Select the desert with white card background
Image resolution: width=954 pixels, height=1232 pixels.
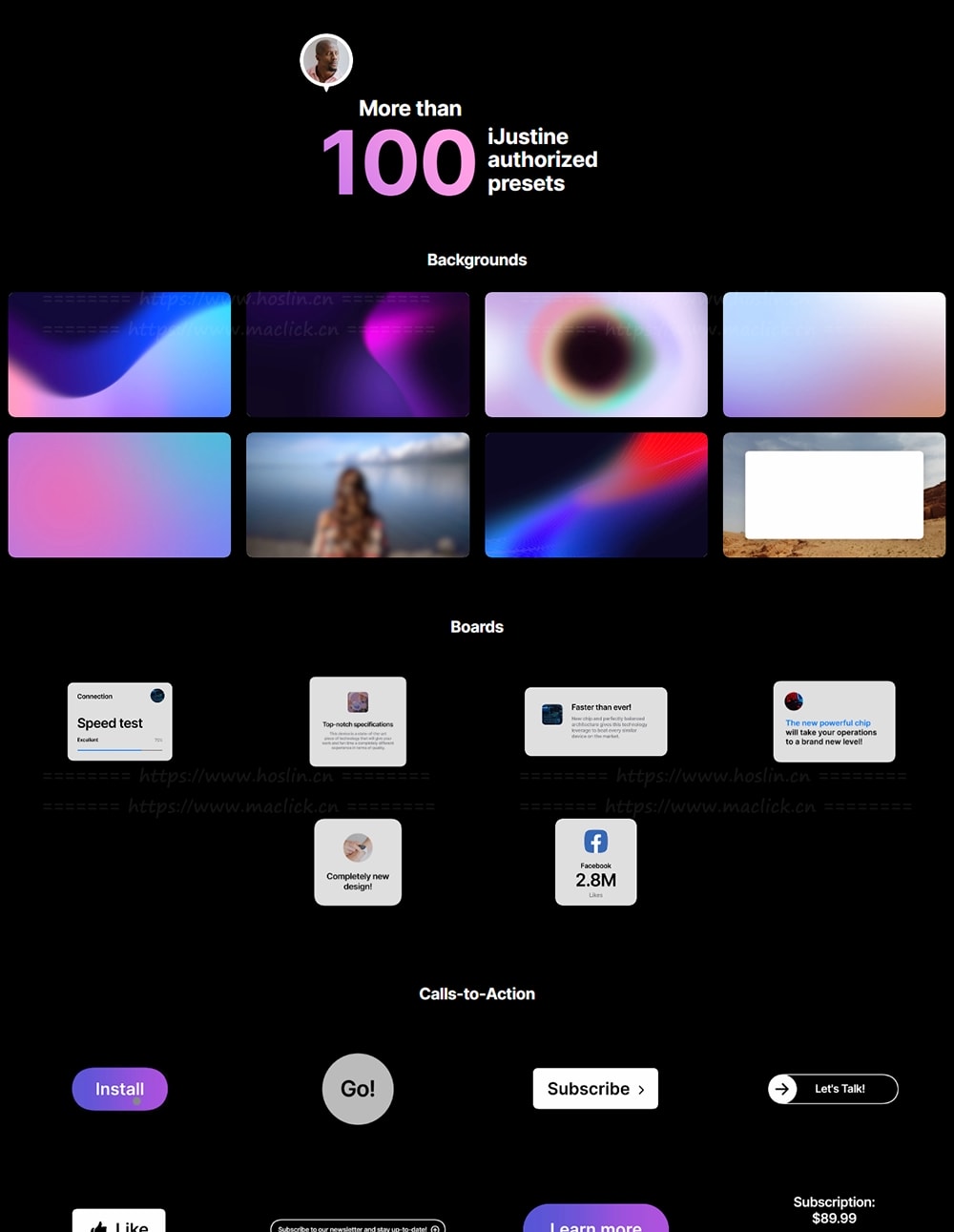coord(835,494)
